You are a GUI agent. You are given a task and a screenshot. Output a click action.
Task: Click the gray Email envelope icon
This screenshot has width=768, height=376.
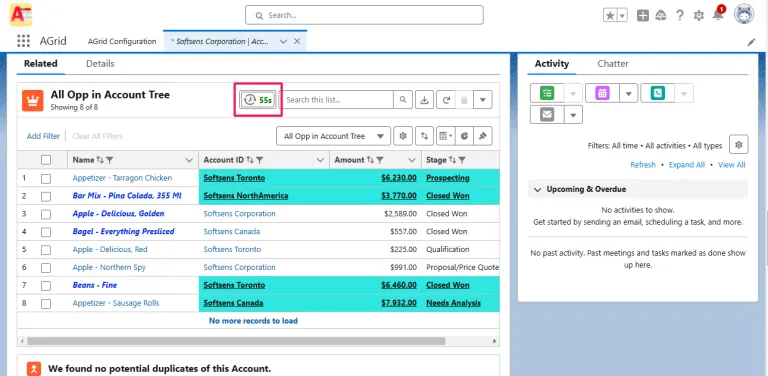tap(547, 115)
